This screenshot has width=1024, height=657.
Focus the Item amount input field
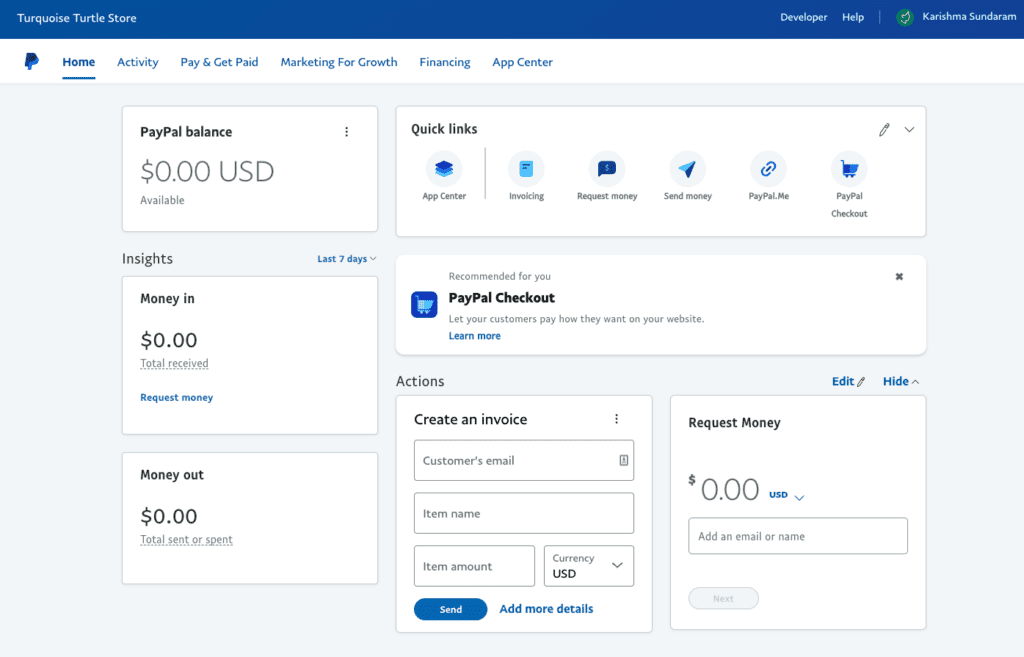point(474,566)
